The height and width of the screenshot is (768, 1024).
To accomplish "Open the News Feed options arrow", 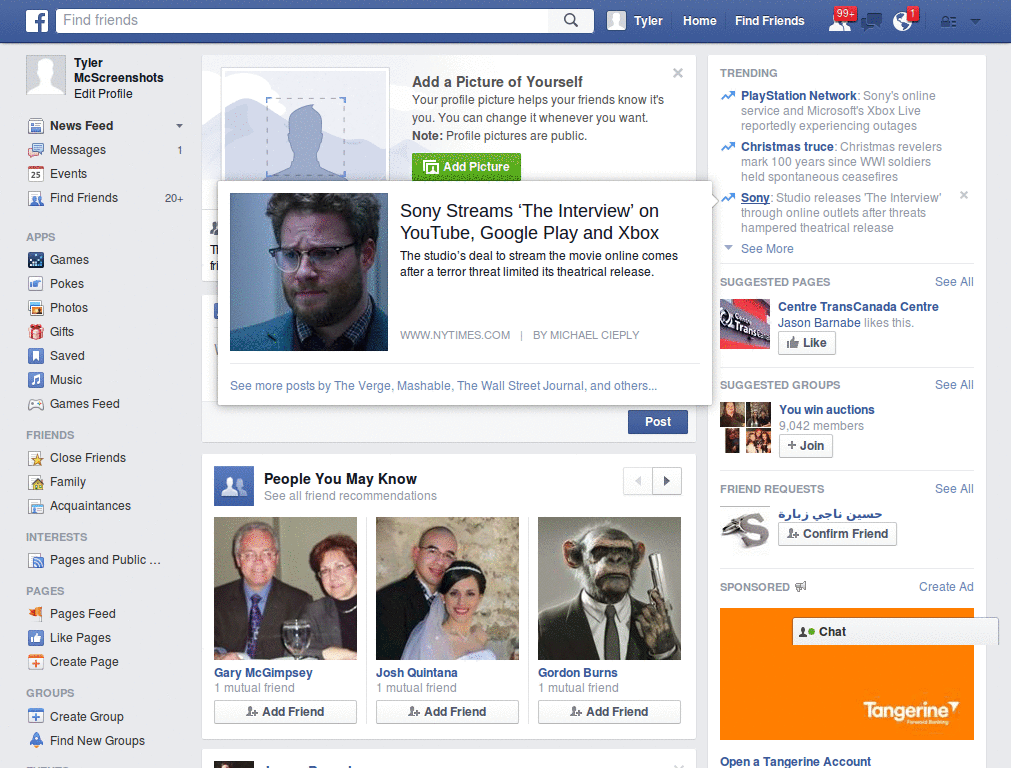I will [179, 125].
